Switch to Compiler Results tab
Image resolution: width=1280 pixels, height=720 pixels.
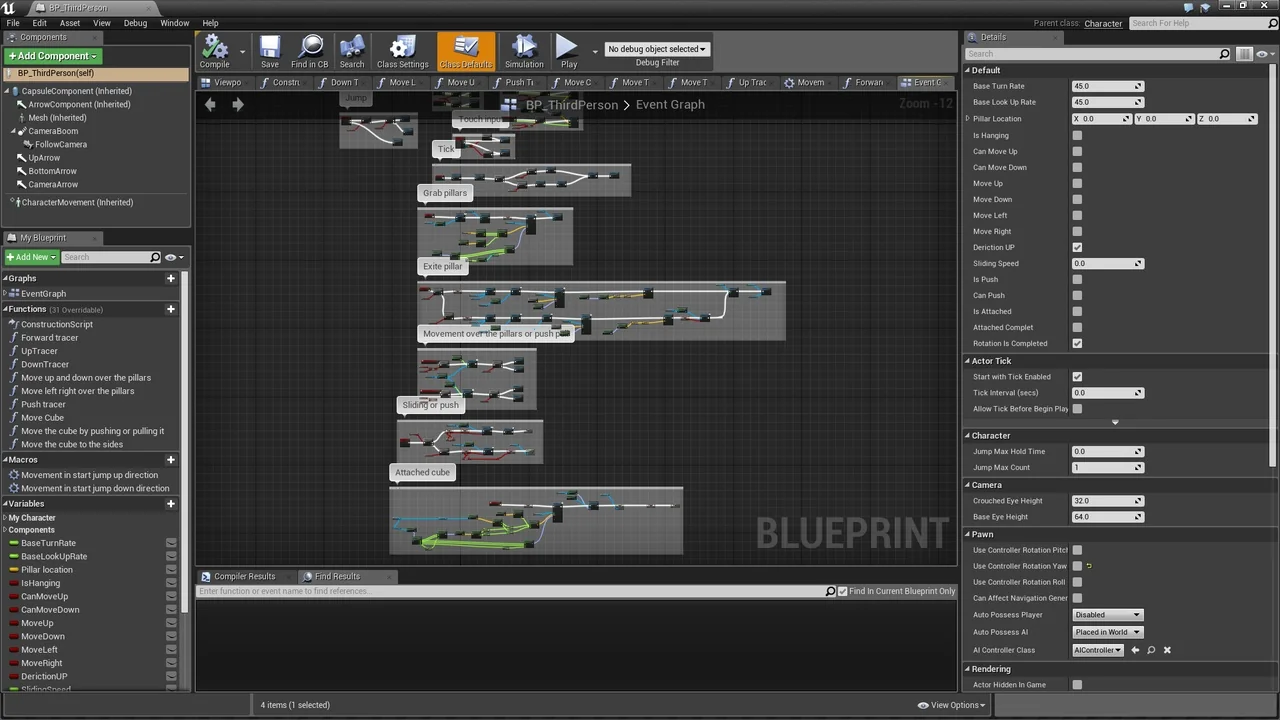click(x=244, y=576)
